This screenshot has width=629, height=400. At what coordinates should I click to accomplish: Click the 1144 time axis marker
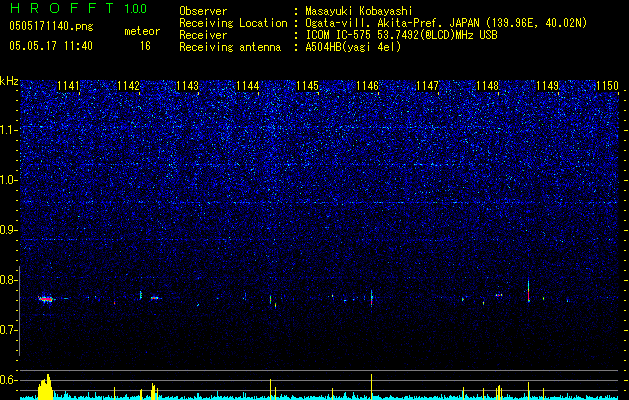point(248,86)
